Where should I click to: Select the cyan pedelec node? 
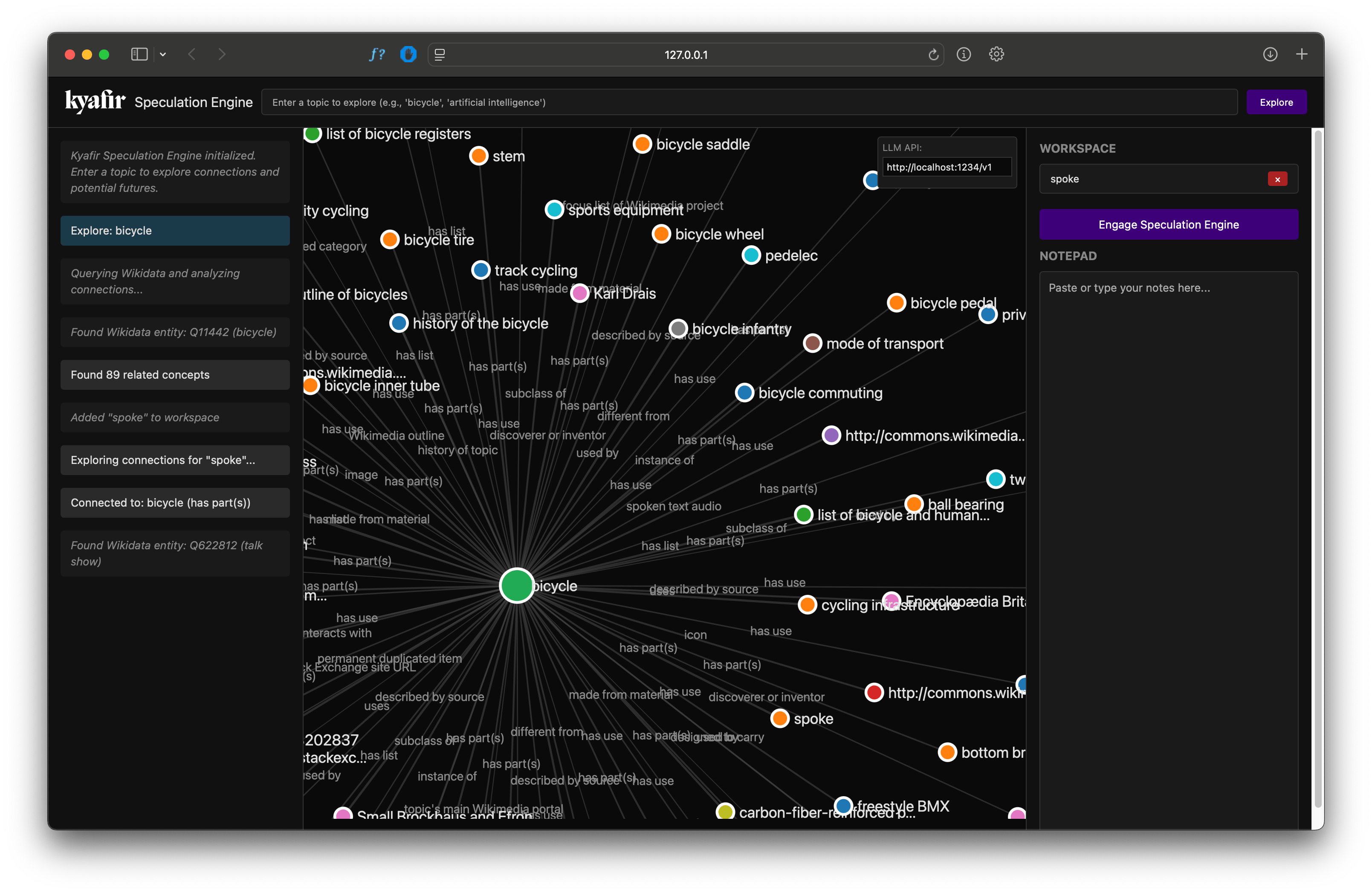[x=751, y=255]
